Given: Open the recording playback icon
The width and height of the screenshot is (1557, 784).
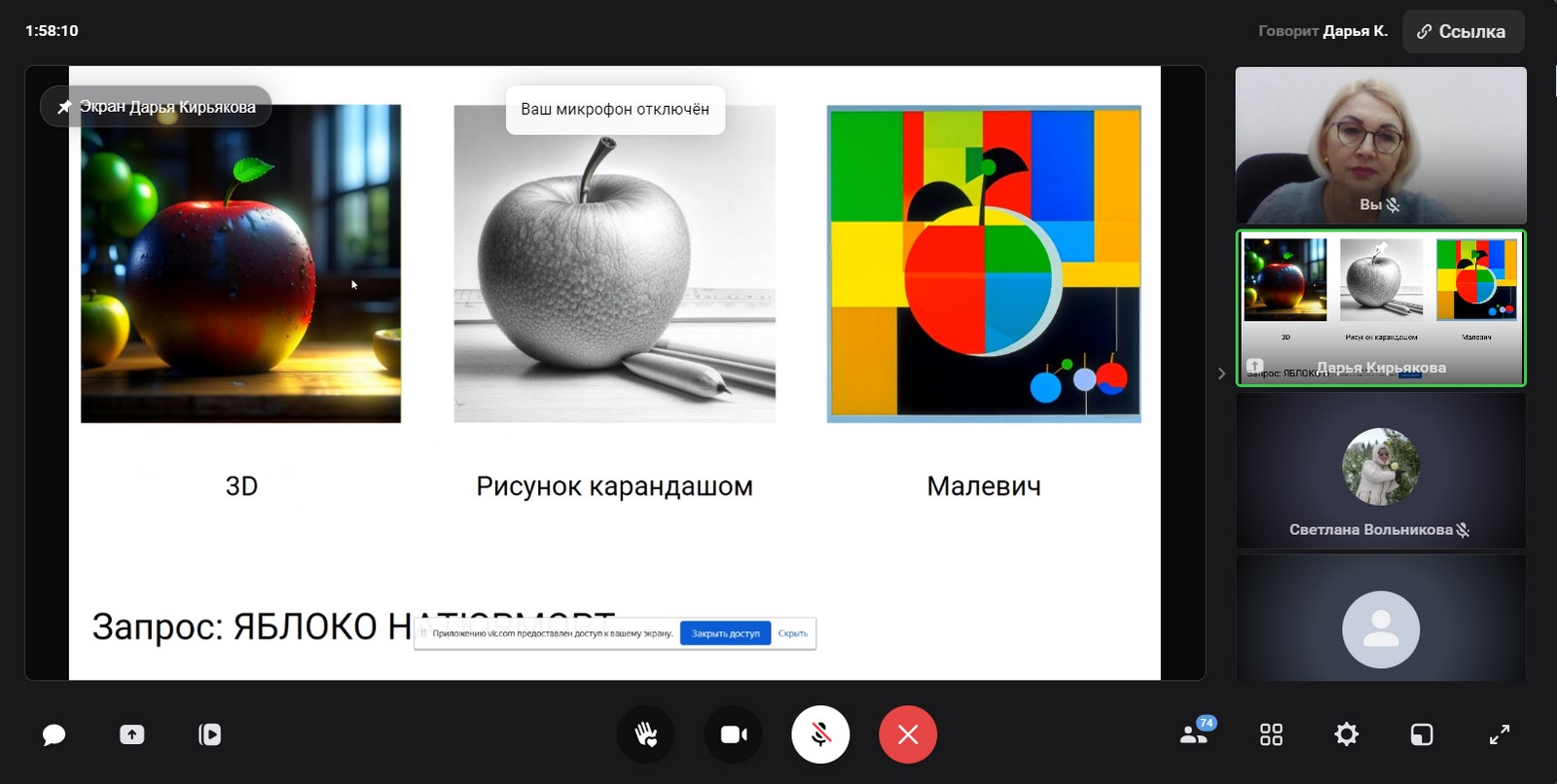Looking at the screenshot, I should pos(210,734).
